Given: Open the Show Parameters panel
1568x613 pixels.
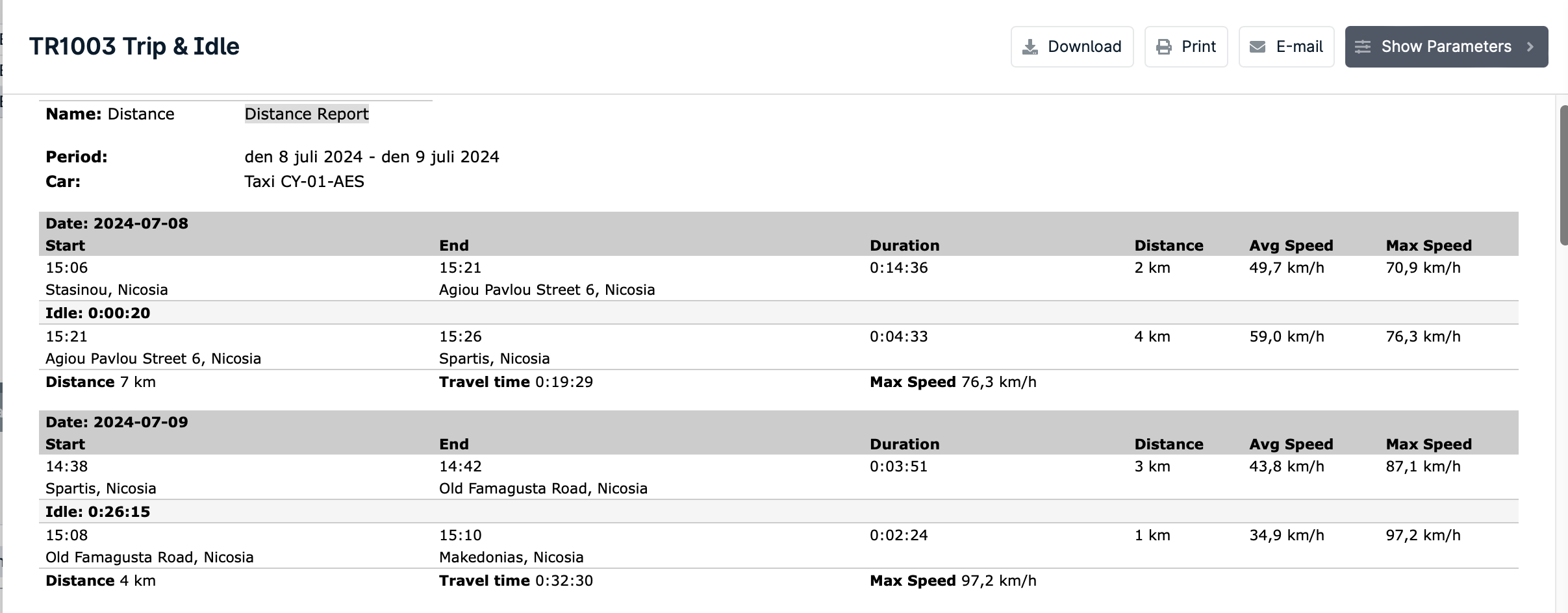Looking at the screenshot, I should (1447, 47).
